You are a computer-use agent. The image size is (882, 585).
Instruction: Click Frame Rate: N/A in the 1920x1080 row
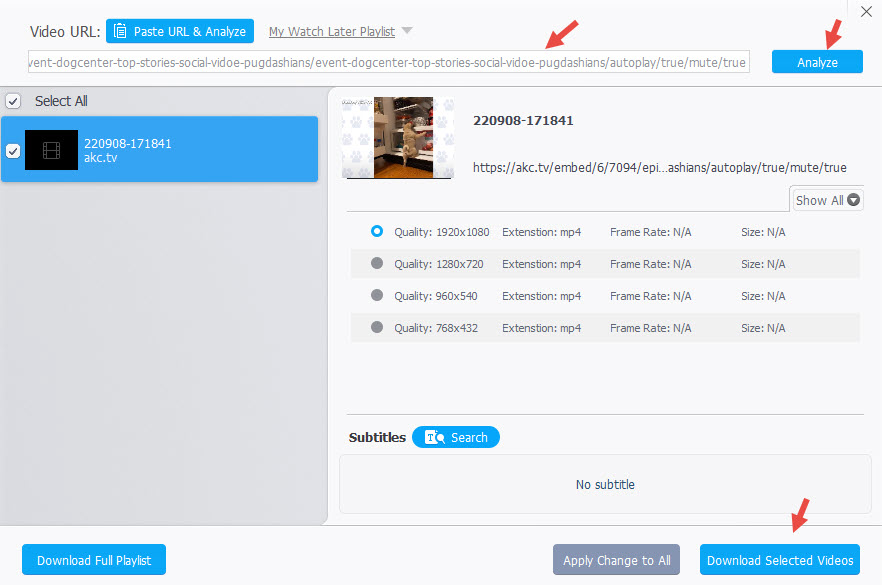(x=650, y=232)
